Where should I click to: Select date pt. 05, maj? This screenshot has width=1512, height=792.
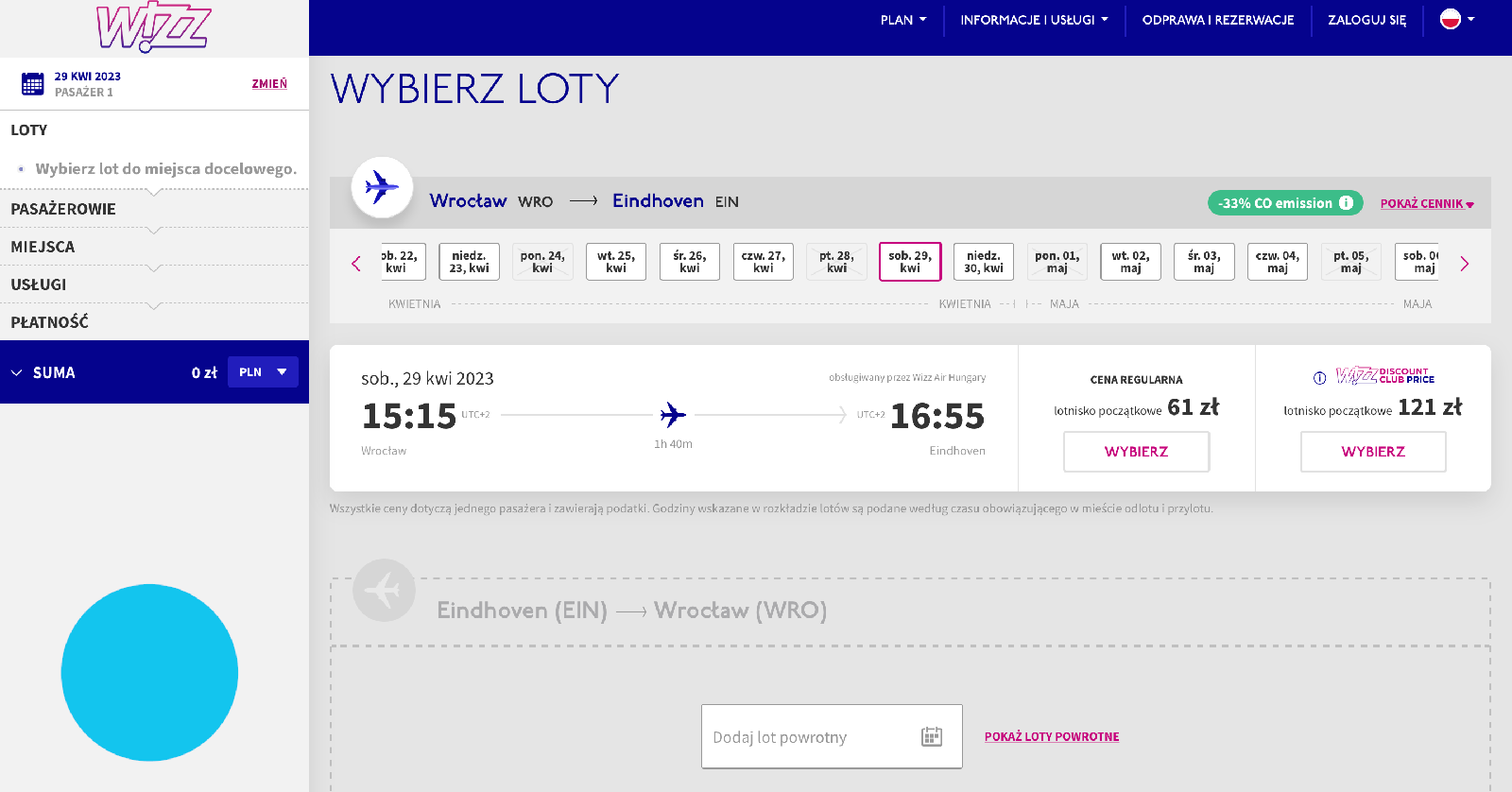1351,262
